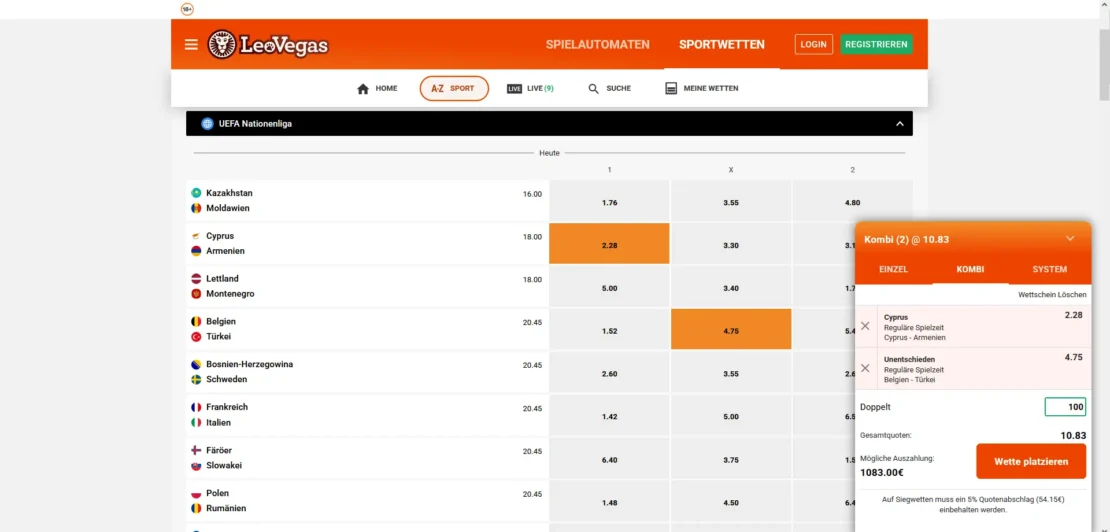Screen dimensions: 1110x532
Task: Click the 18+ age badge icon
Action: 187,9
